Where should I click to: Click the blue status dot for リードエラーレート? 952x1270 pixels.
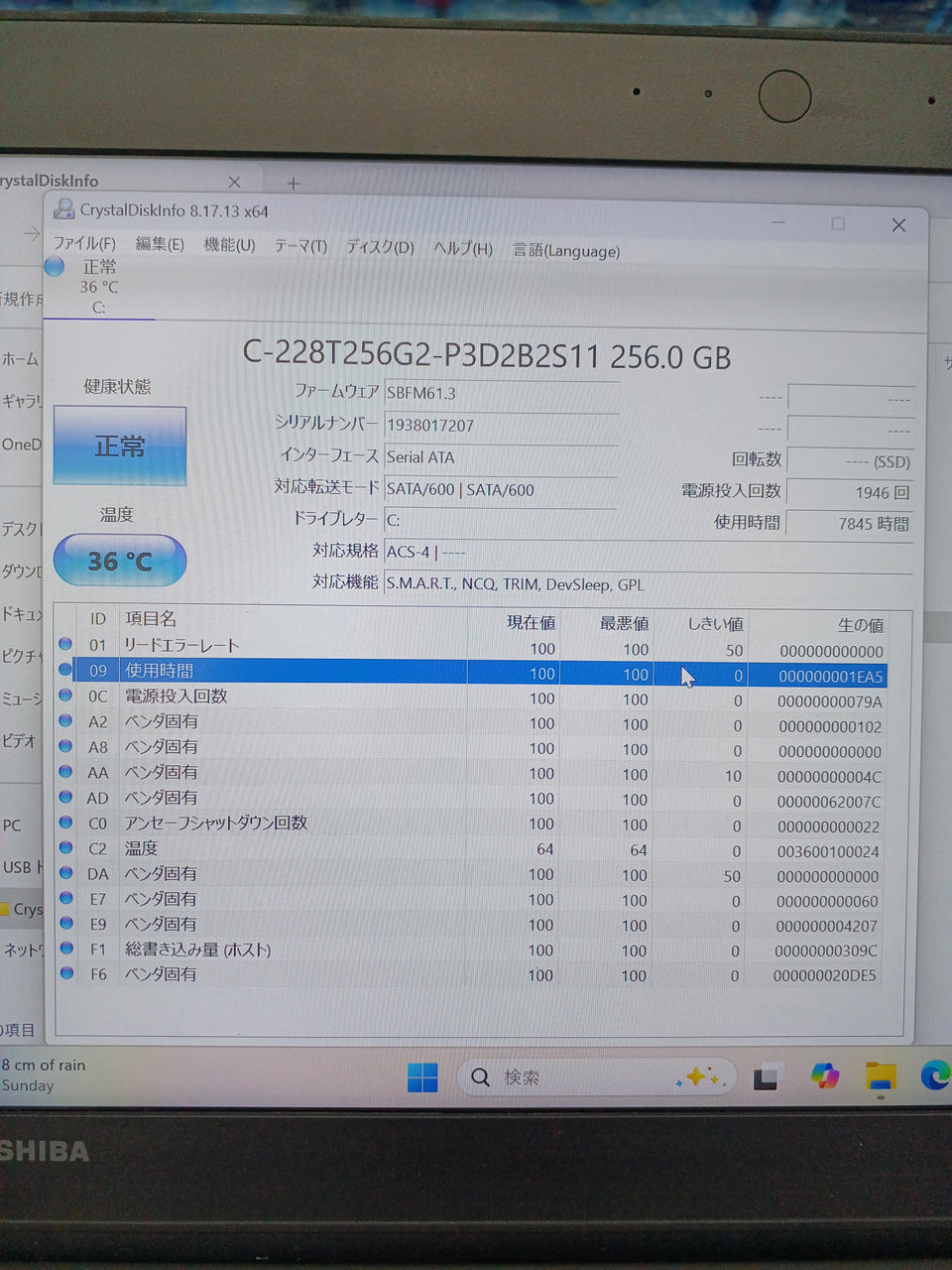[66, 644]
